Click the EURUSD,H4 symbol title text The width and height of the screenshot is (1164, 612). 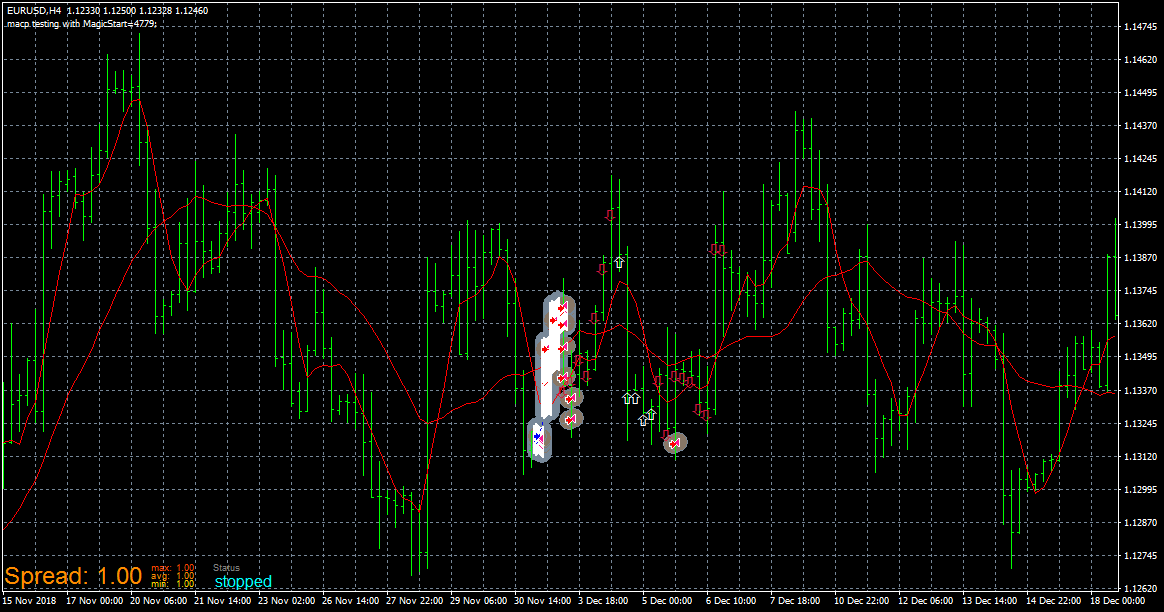point(34,11)
